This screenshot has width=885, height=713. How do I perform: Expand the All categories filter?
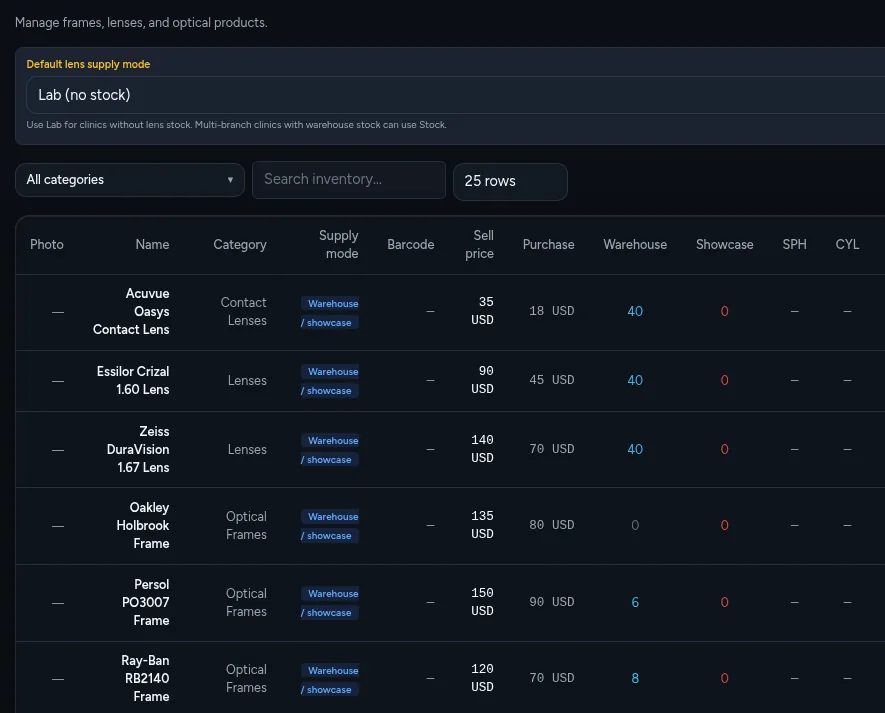pyautogui.click(x=130, y=180)
